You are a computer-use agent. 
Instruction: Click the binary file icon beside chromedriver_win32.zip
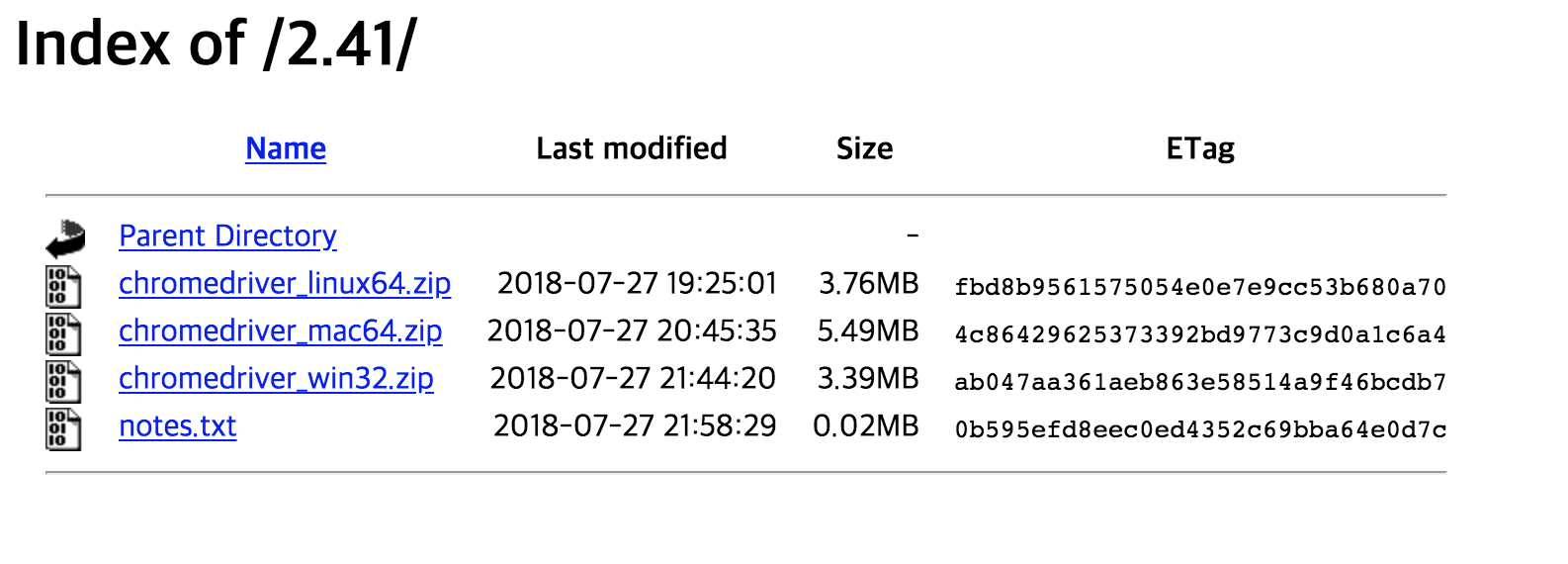click(x=63, y=382)
